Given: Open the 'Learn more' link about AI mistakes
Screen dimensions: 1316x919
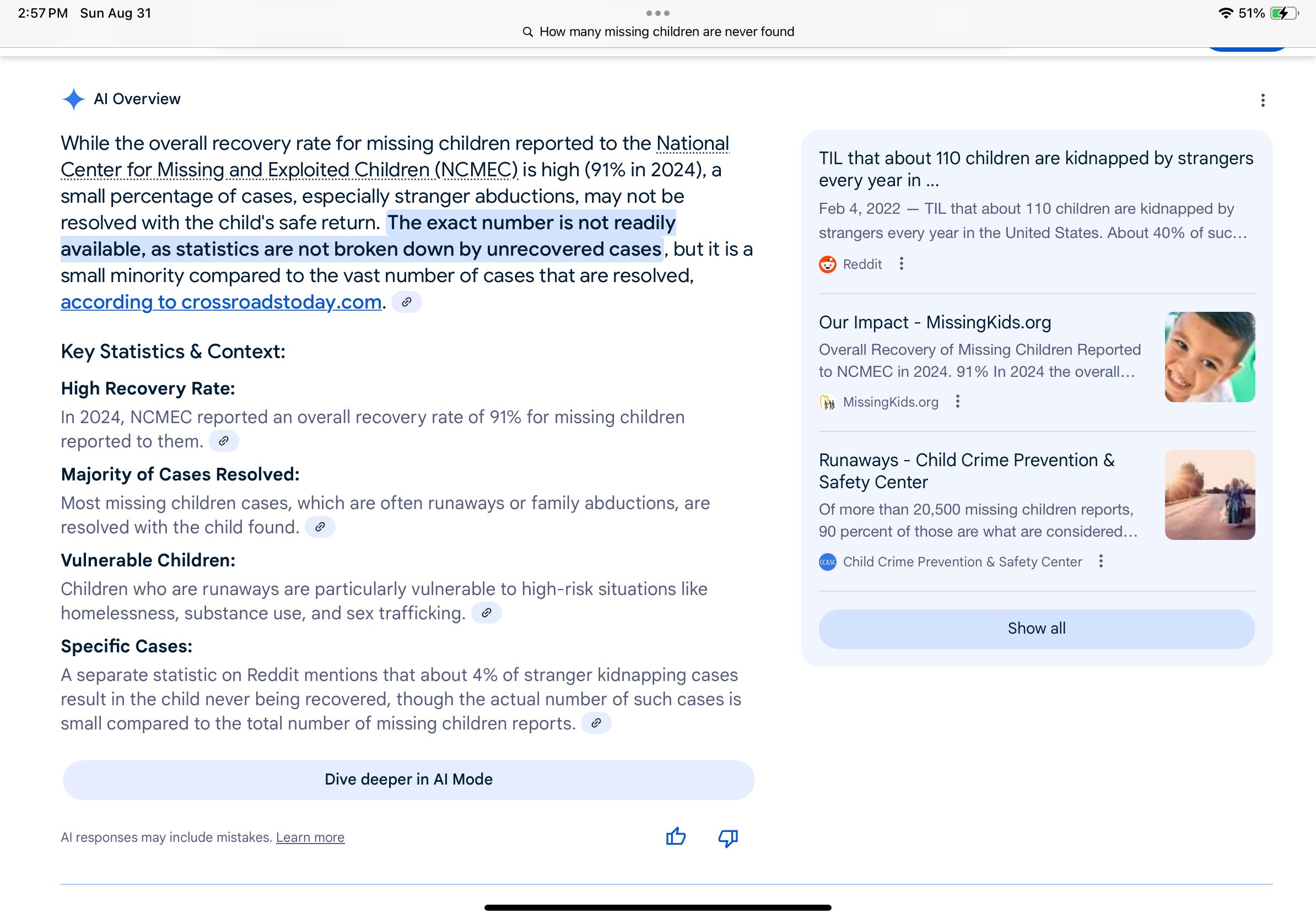Looking at the screenshot, I should (310, 837).
